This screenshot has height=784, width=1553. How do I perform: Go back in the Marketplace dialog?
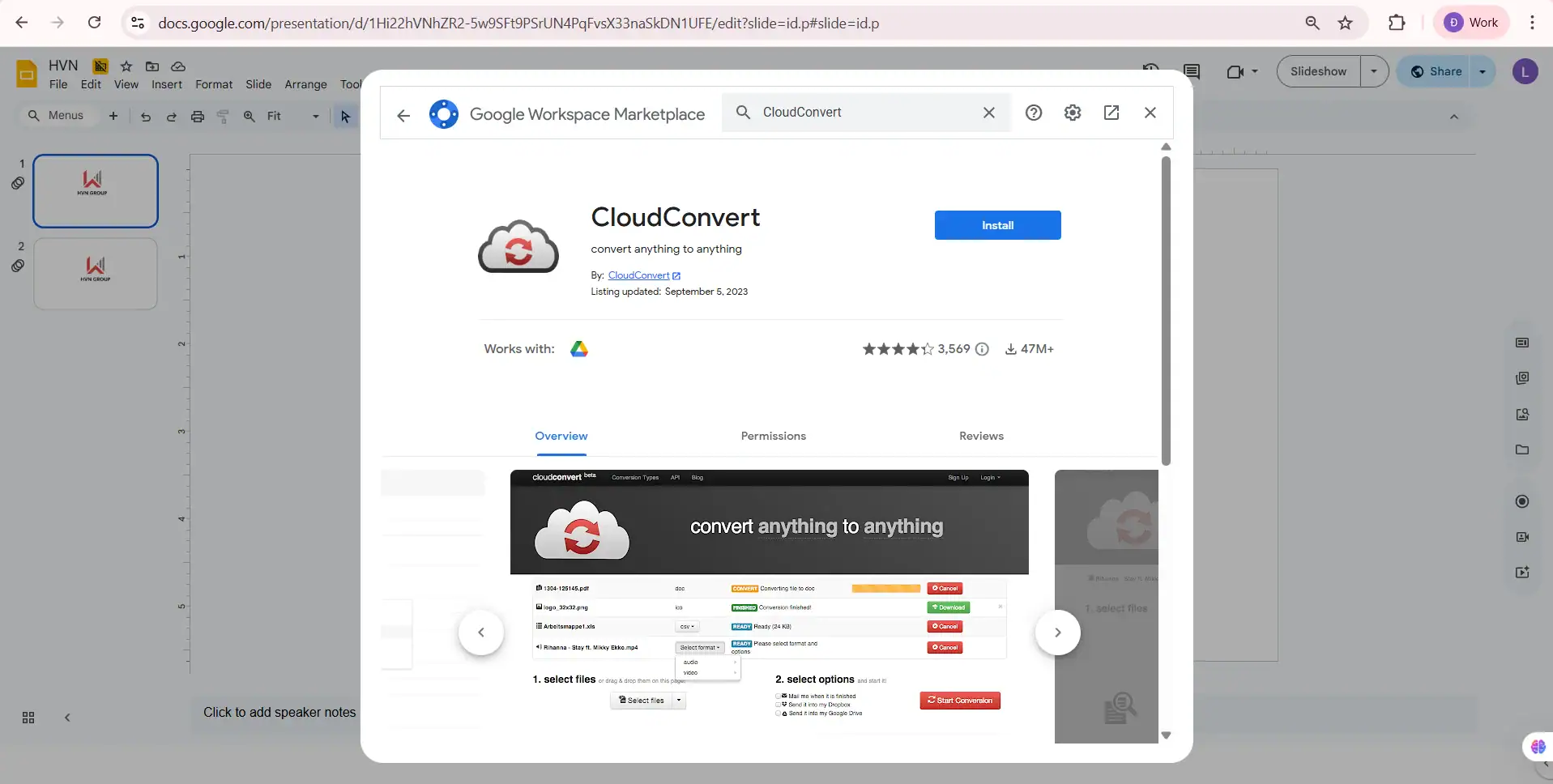coord(403,114)
